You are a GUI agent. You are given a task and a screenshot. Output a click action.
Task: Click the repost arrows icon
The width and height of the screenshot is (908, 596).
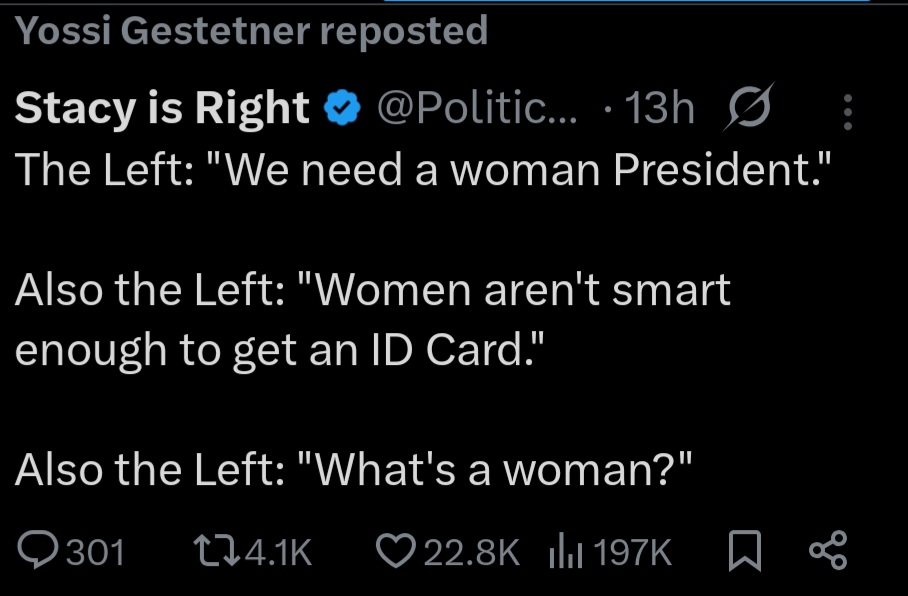click(x=213, y=551)
